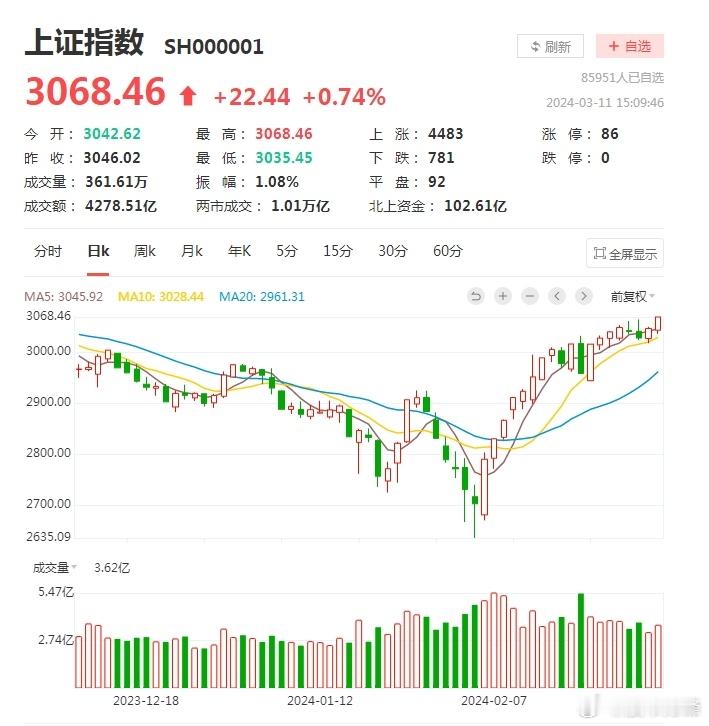Image resolution: width=709 pixels, height=726 pixels.
Task: Click the chart reset undo icon
Action: click(x=476, y=296)
